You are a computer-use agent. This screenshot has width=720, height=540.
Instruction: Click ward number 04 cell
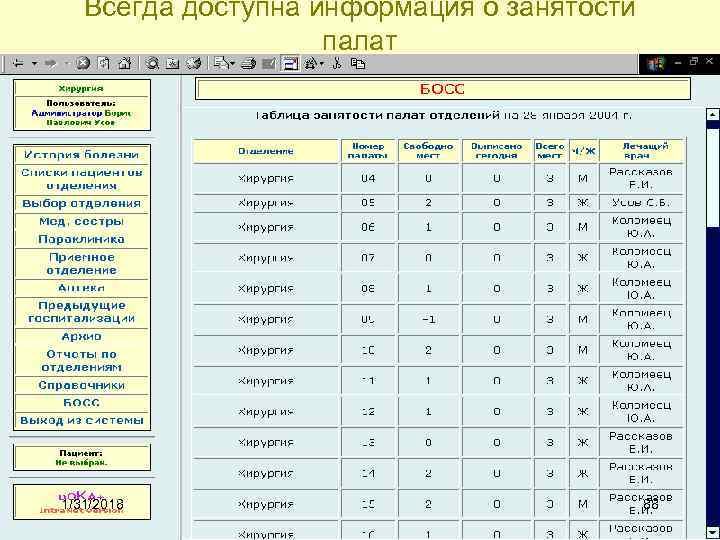(x=368, y=178)
